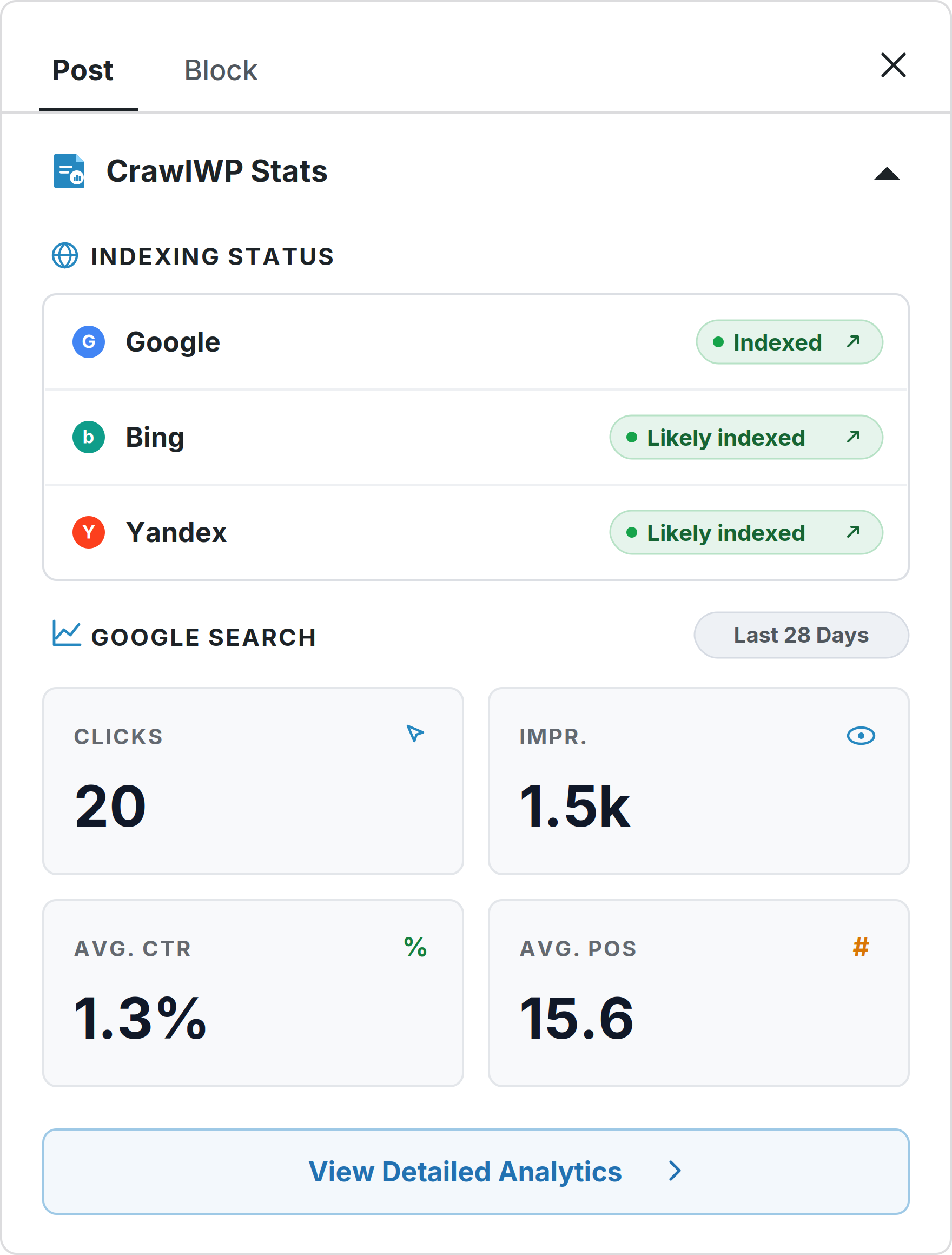The image size is (952, 1255).
Task: Click the AVG. POS card label
Action: (x=578, y=949)
